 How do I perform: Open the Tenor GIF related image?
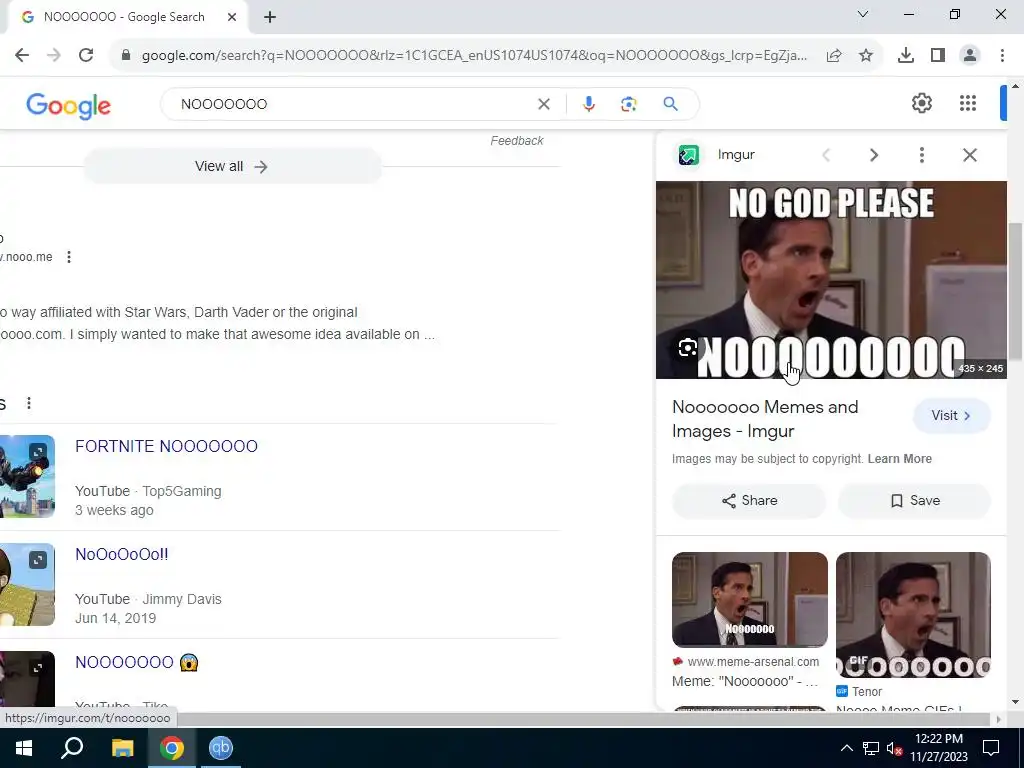[x=913, y=615]
